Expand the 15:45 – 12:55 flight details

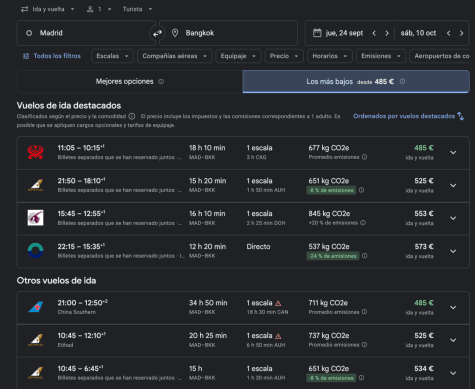click(453, 218)
